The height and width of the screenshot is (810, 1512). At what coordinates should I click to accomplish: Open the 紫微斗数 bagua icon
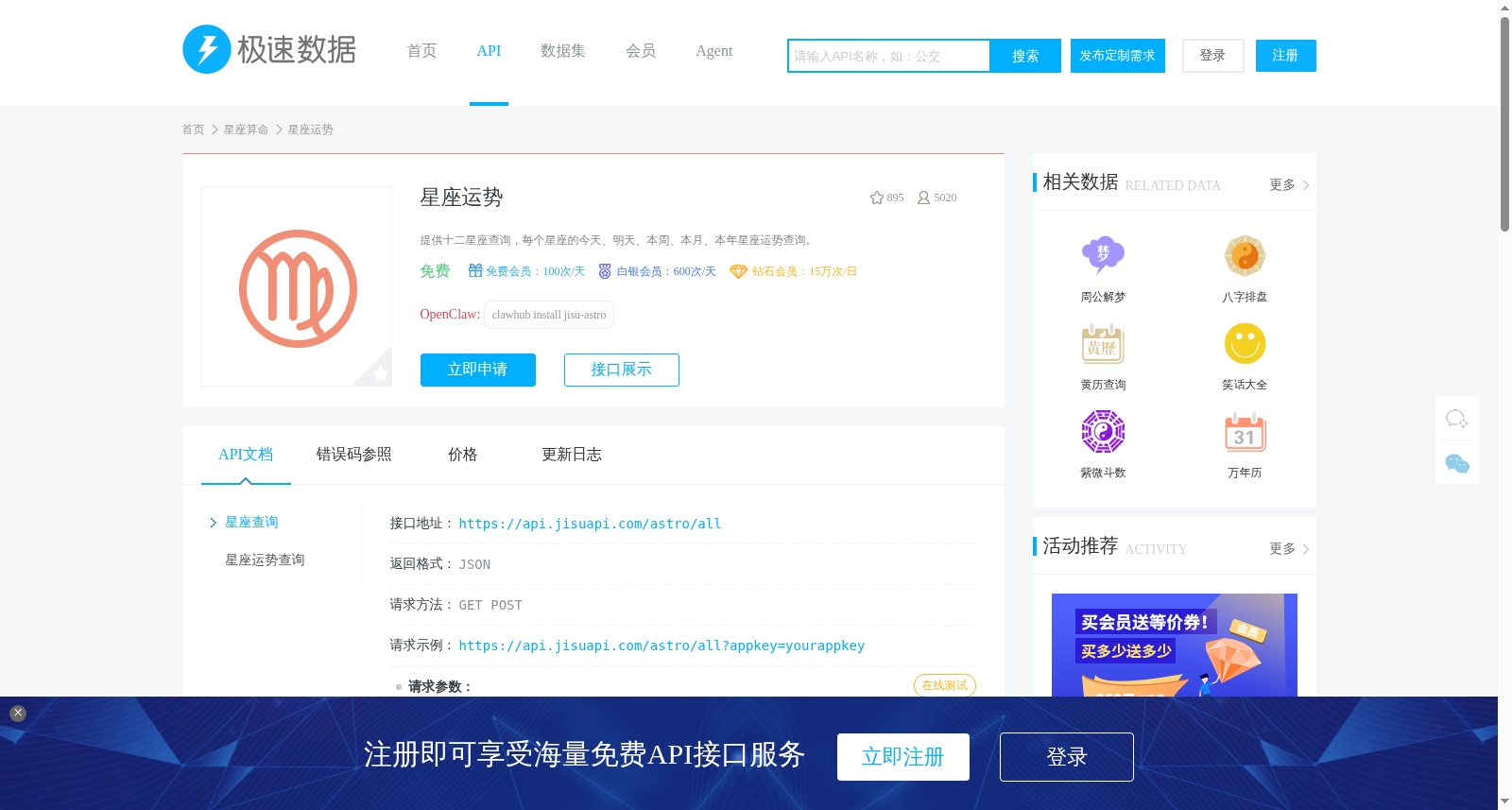pyautogui.click(x=1103, y=431)
